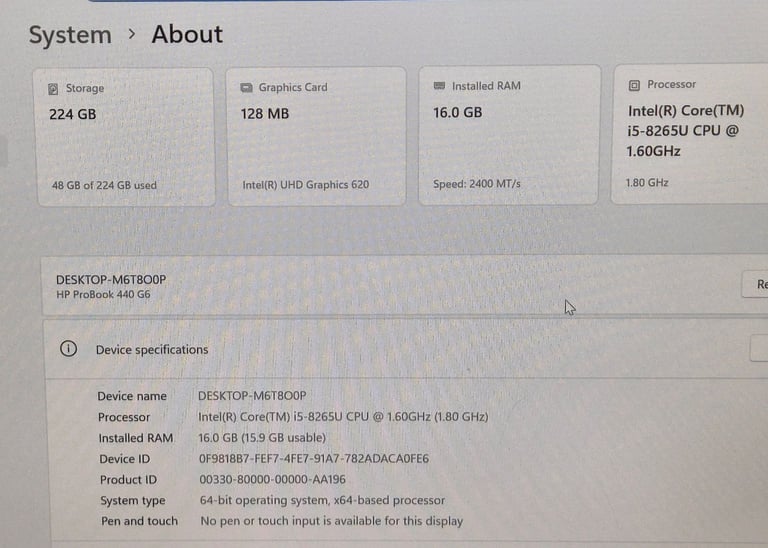The height and width of the screenshot is (548, 768).
Task: Select "No pen or touch input" value
Action: pyautogui.click(x=332, y=521)
